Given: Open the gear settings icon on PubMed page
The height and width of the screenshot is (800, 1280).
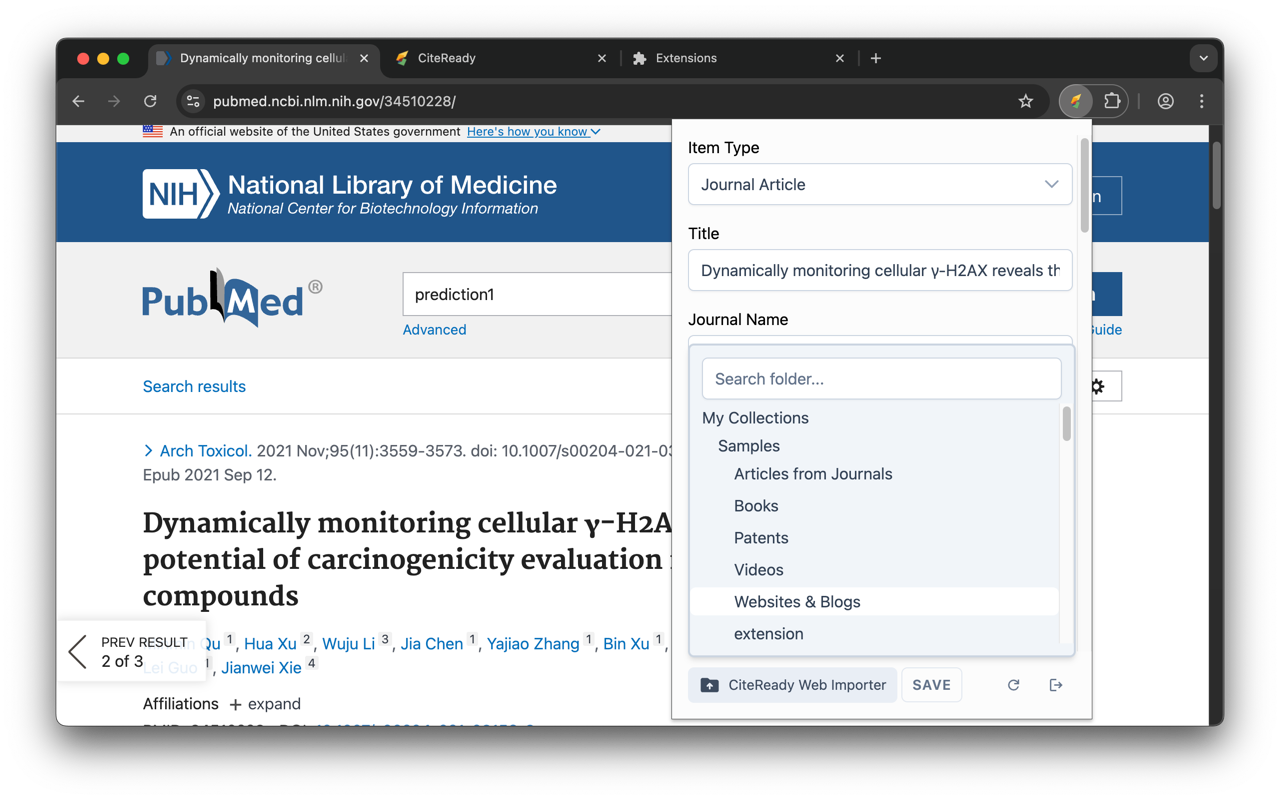Looking at the screenshot, I should tap(1098, 386).
